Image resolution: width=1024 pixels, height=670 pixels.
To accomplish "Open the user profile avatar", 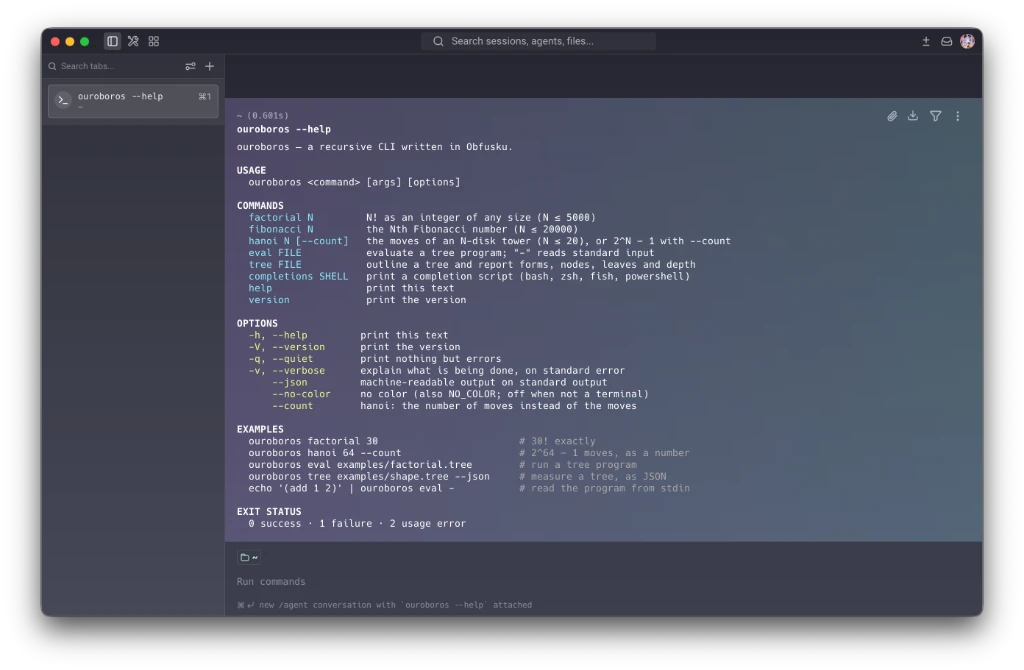I will click(x=967, y=41).
